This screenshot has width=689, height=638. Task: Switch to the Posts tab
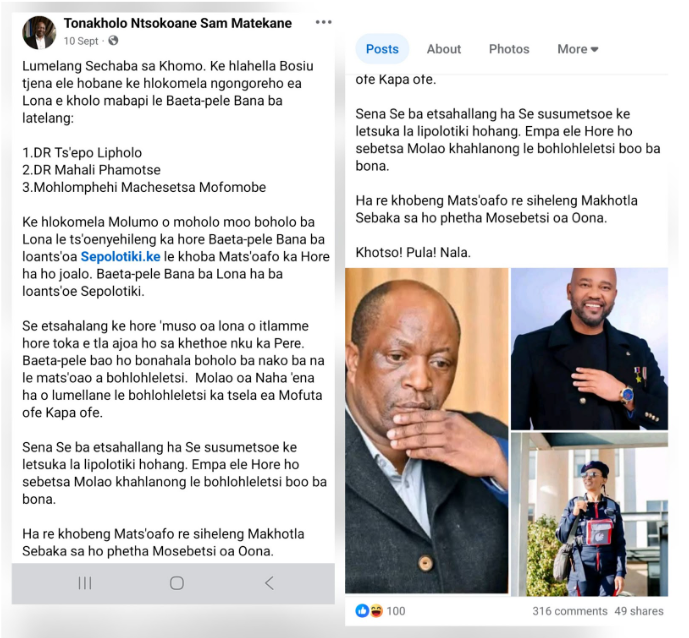pos(382,49)
